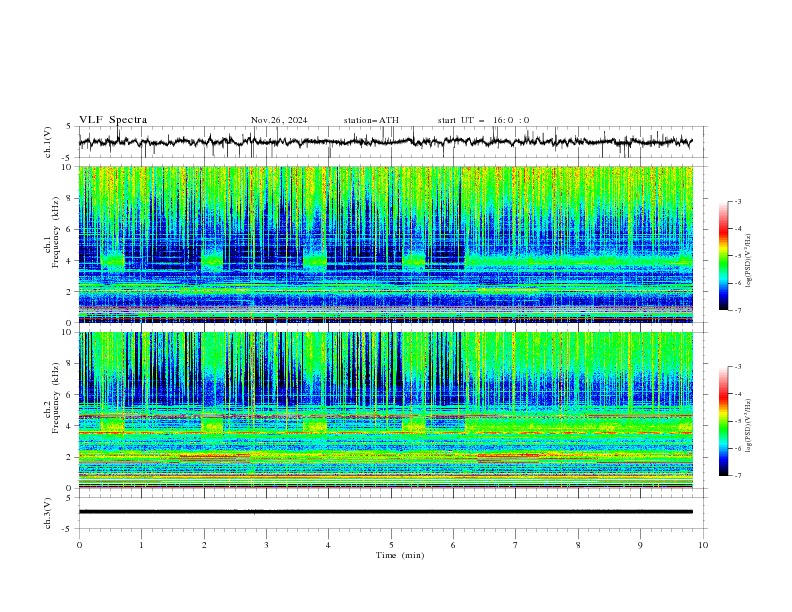
Task: Click the ch.1 spectrogram panel
Action: 385,244
